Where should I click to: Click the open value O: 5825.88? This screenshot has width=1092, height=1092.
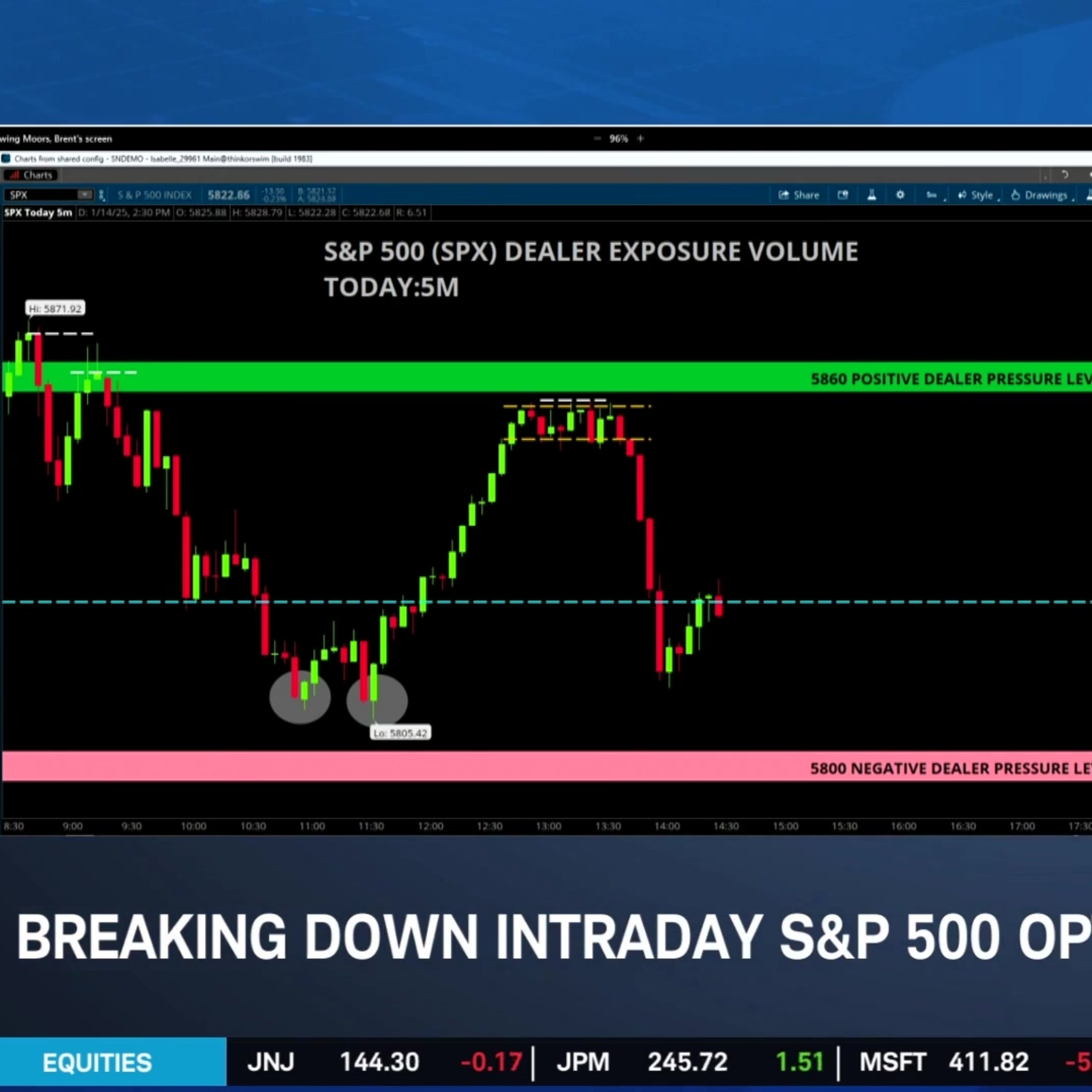(x=201, y=213)
